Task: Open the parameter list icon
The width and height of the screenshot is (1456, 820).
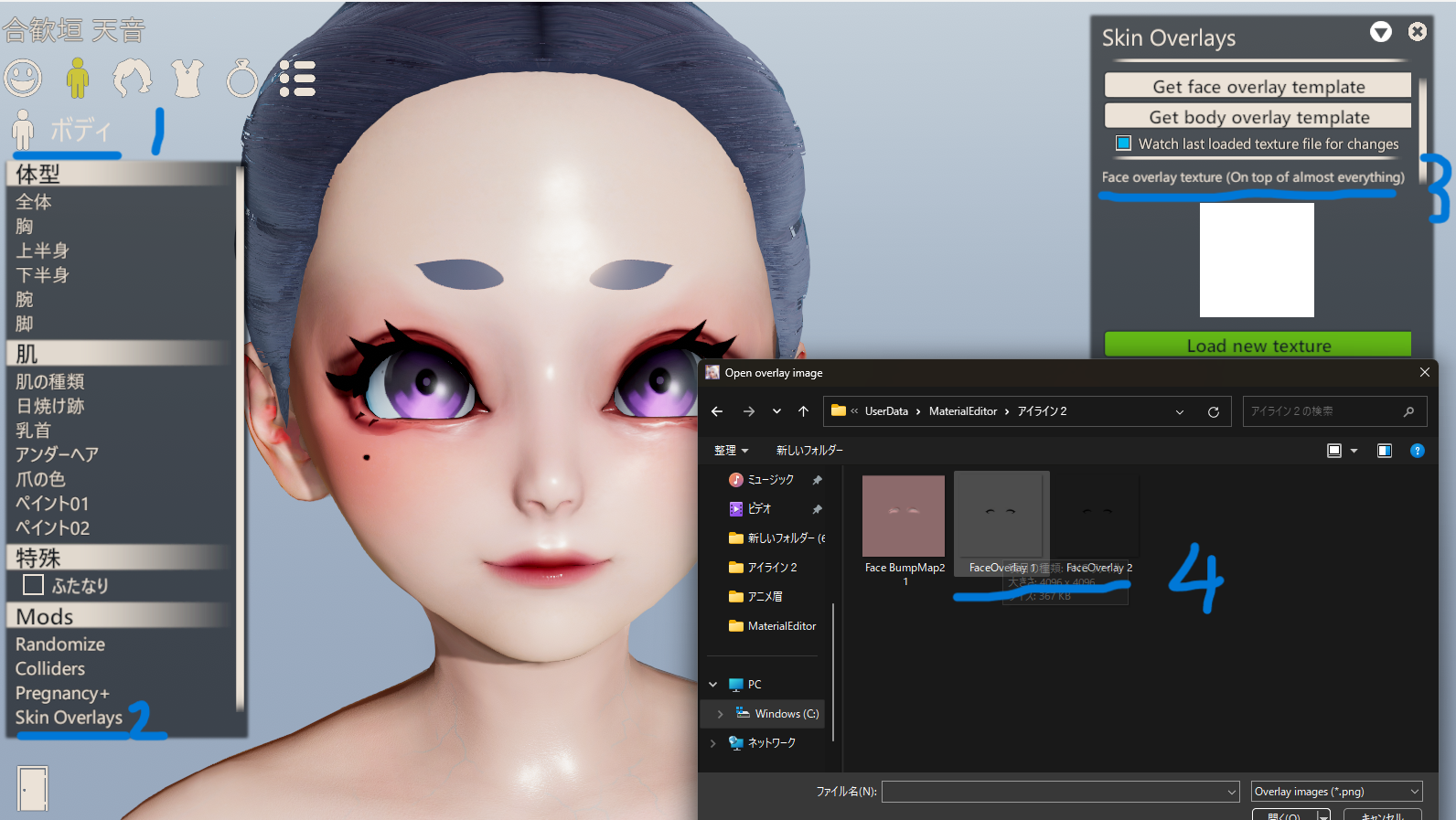Action: point(297,79)
